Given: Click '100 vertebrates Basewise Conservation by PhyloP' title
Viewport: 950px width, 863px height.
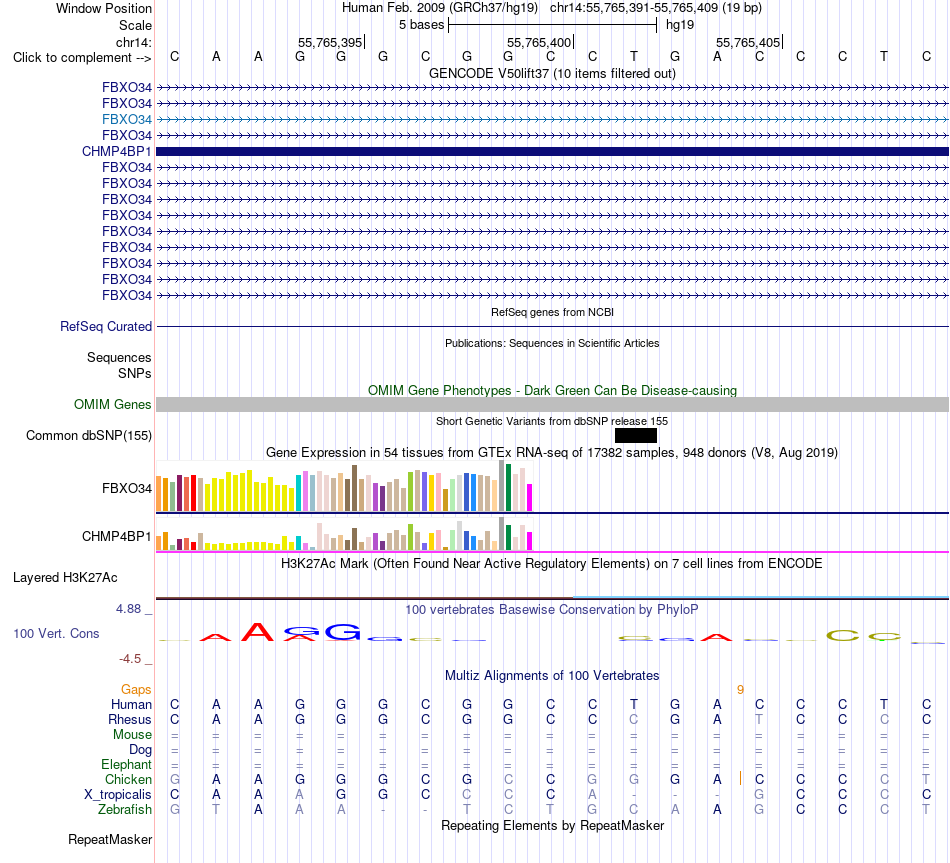Looking at the screenshot, I should pyautogui.click(x=552, y=610).
